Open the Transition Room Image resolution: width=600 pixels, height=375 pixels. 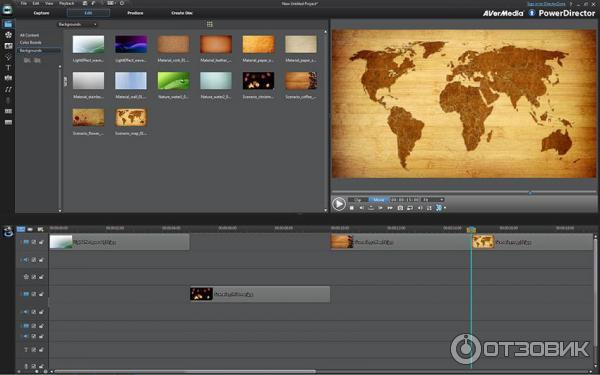8,78
